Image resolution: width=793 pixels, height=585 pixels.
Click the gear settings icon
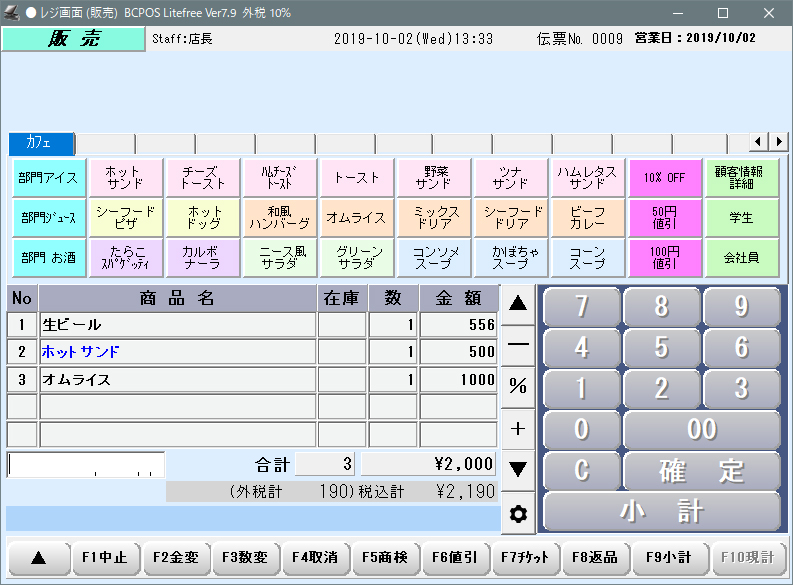[x=518, y=514]
